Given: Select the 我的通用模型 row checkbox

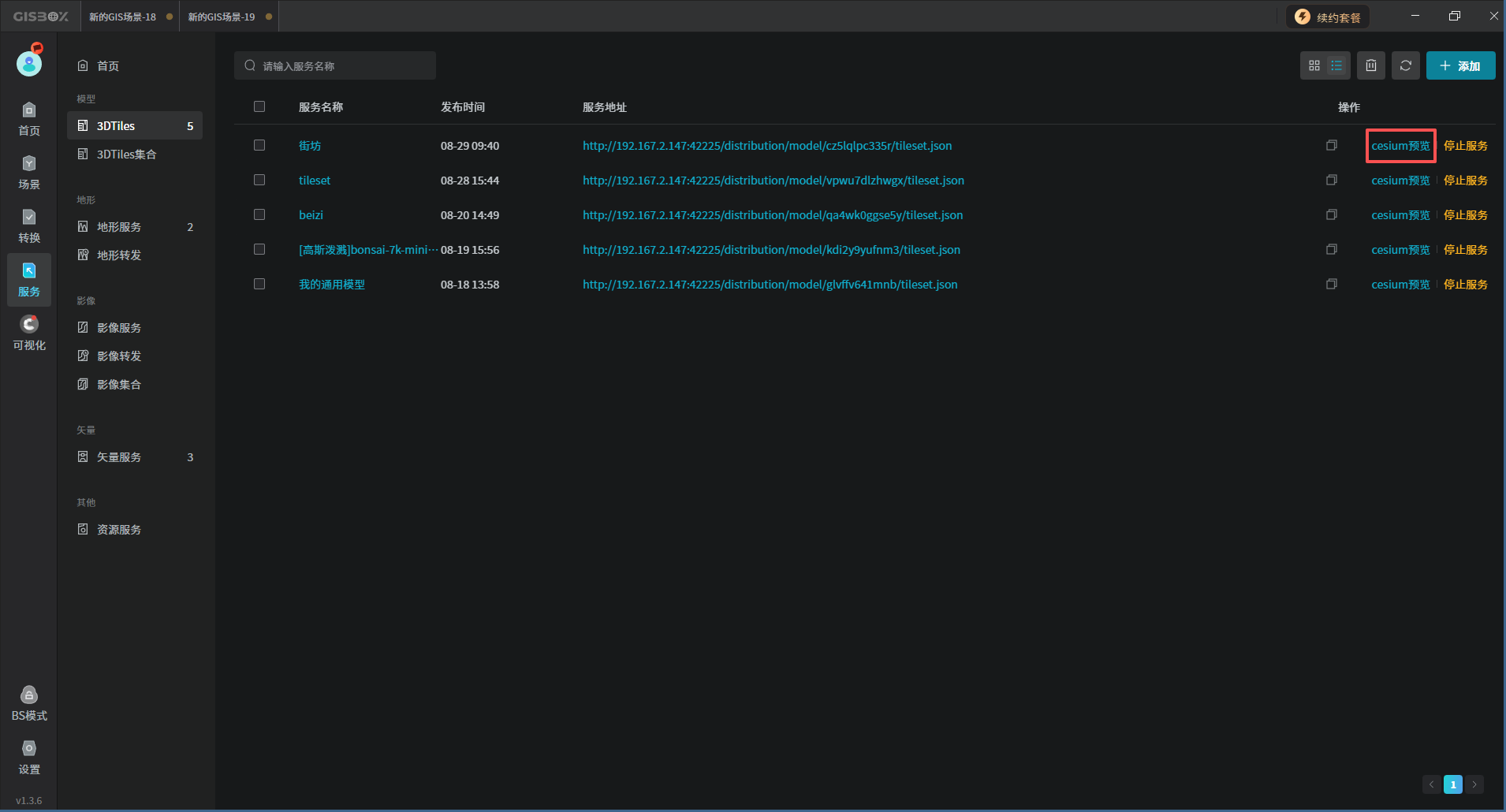Looking at the screenshot, I should click(x=259, y=285).
